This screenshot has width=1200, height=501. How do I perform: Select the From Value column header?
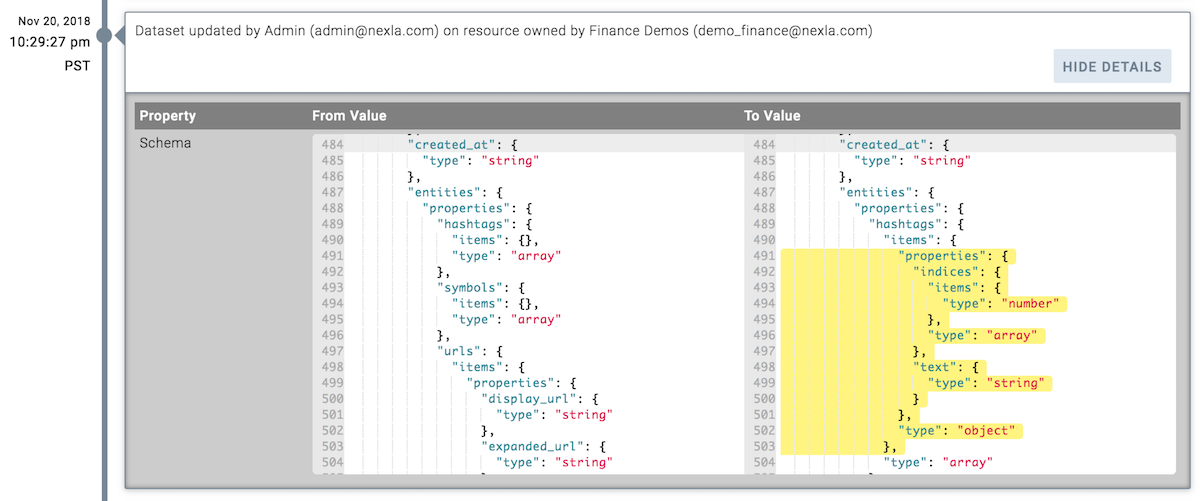[x=349, y=116]
